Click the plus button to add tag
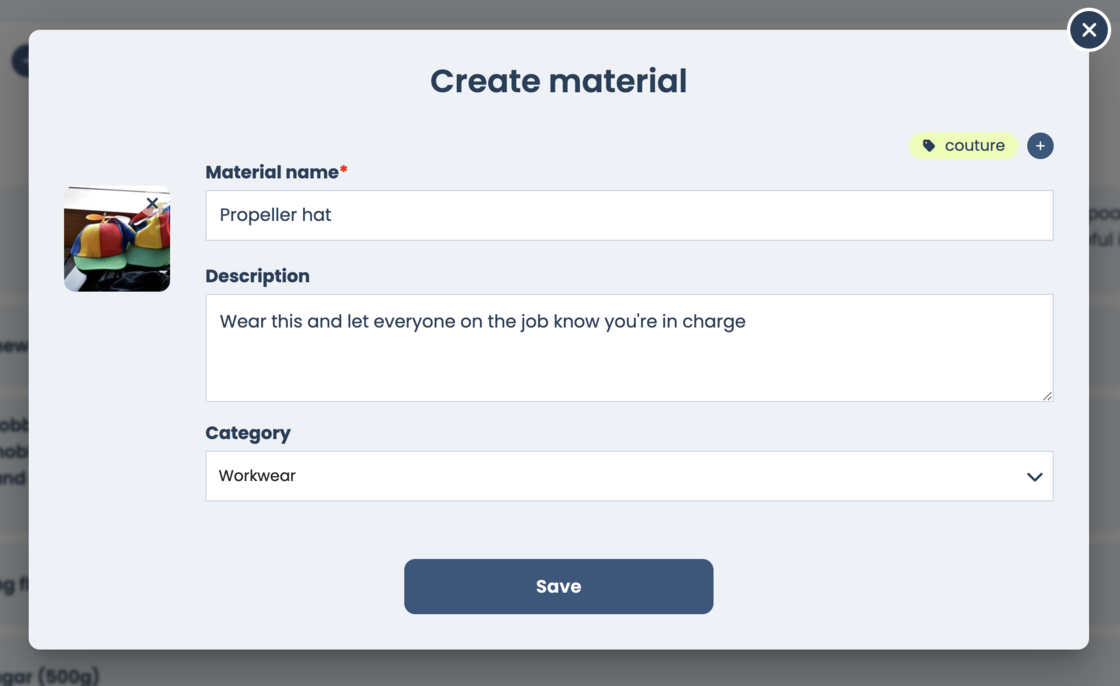Viewport: 1120px width, 686px height. point(1040,146)
